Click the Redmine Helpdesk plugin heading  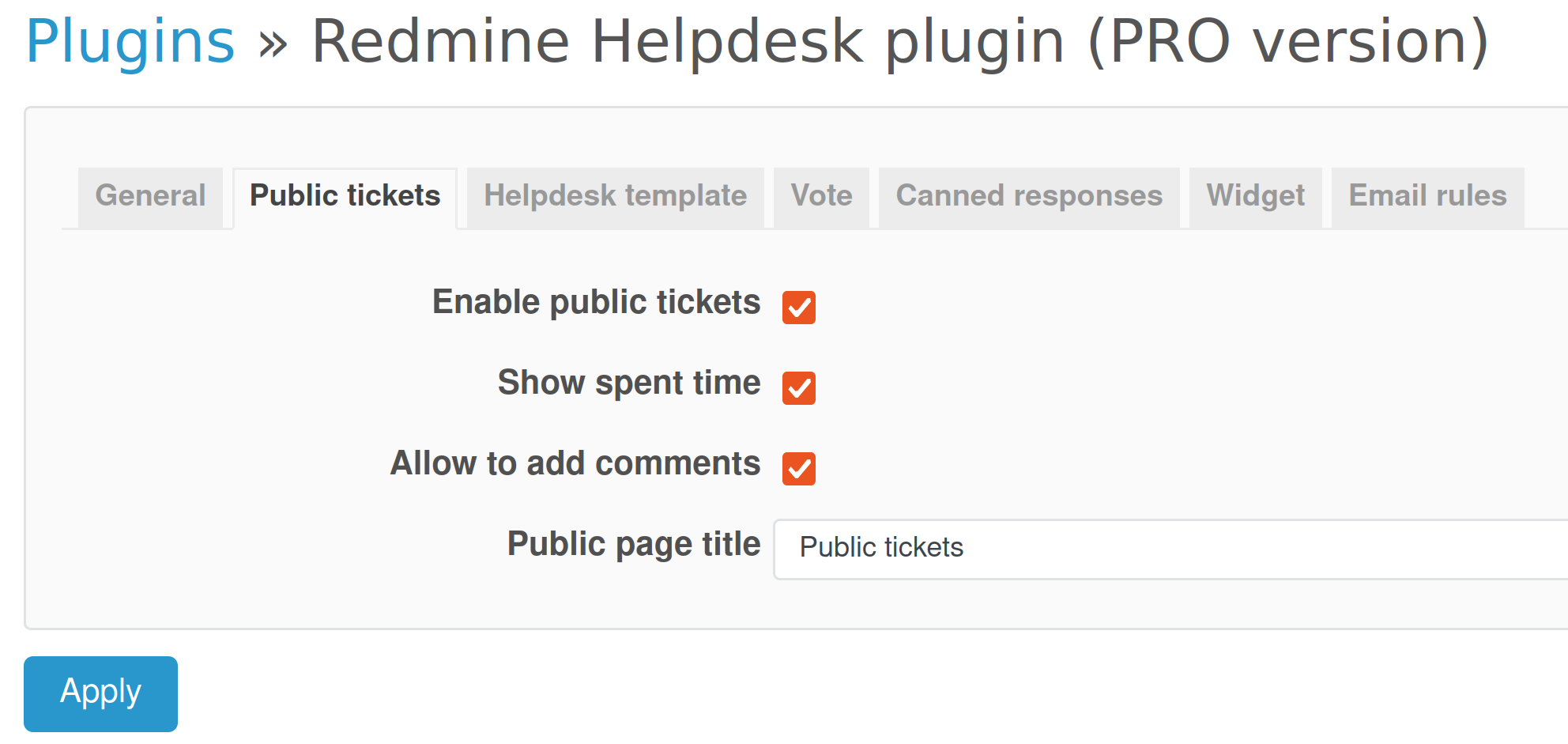coord(897,41)
